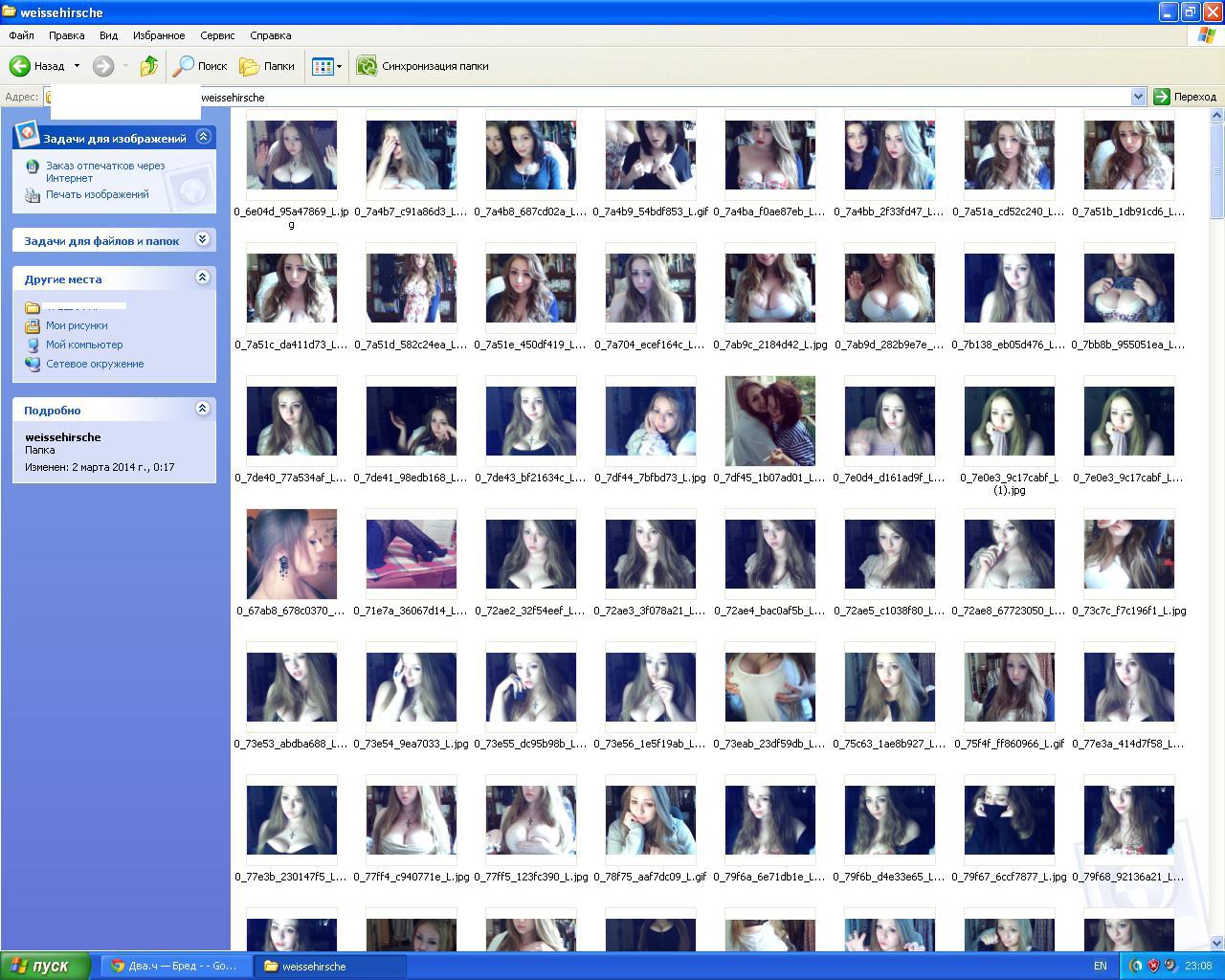
Task: Click the EN language indicator
Action: (1101, 966)
